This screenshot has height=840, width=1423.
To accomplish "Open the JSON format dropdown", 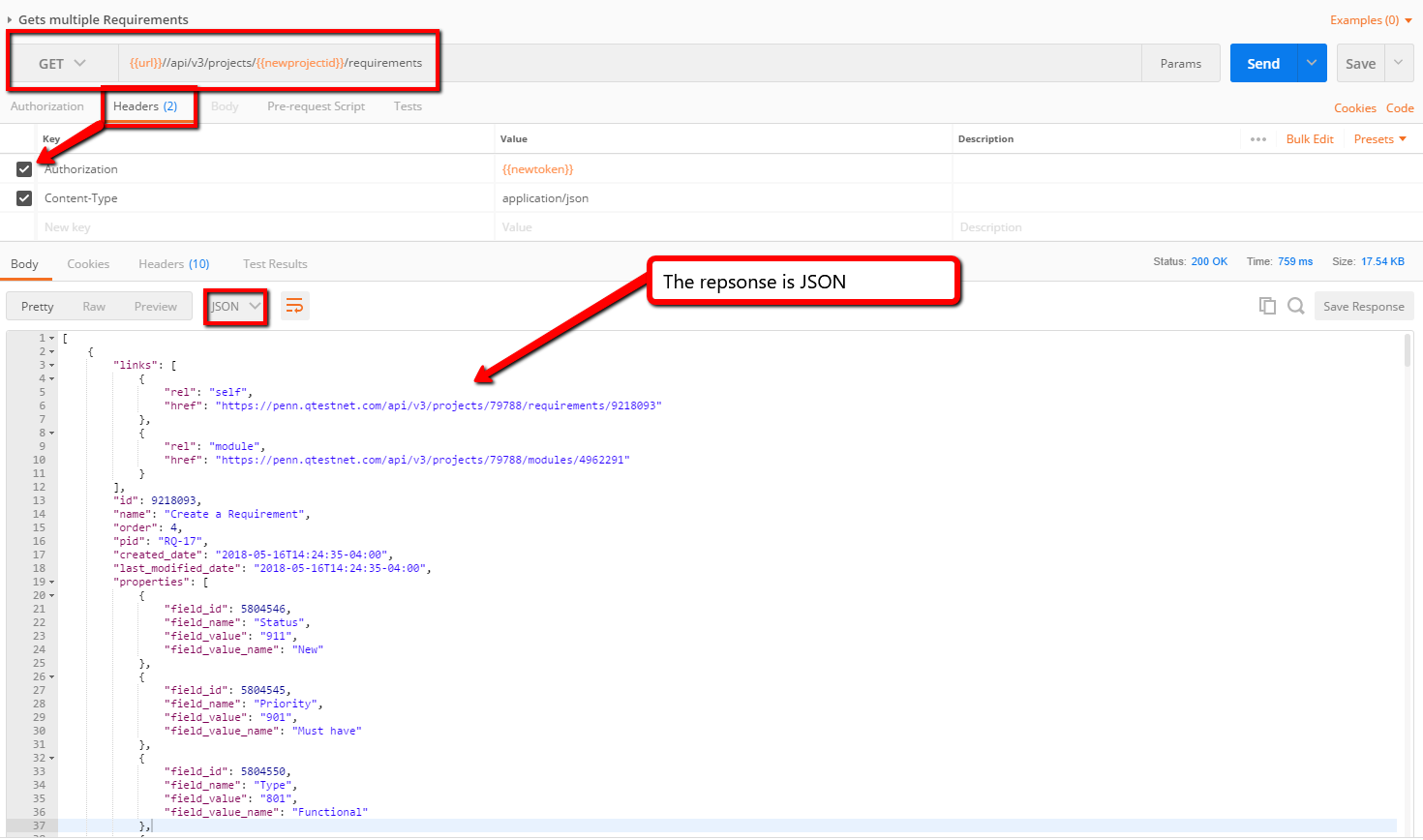I will click(x=236, y=307).
